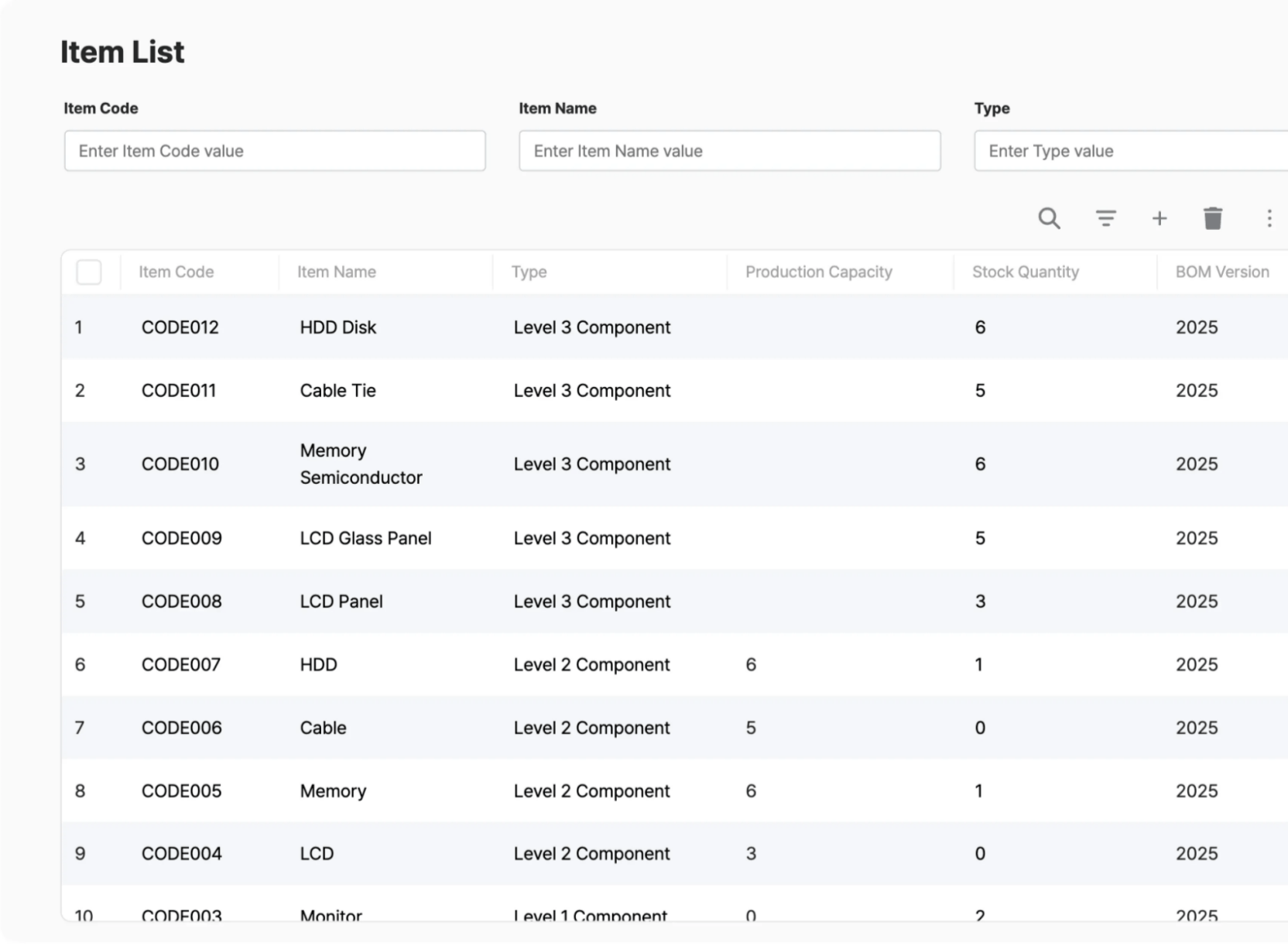The image size is (1288, 946).
Task: Click production capacity 5 in Cable row
Action: (x=751, y=728)
